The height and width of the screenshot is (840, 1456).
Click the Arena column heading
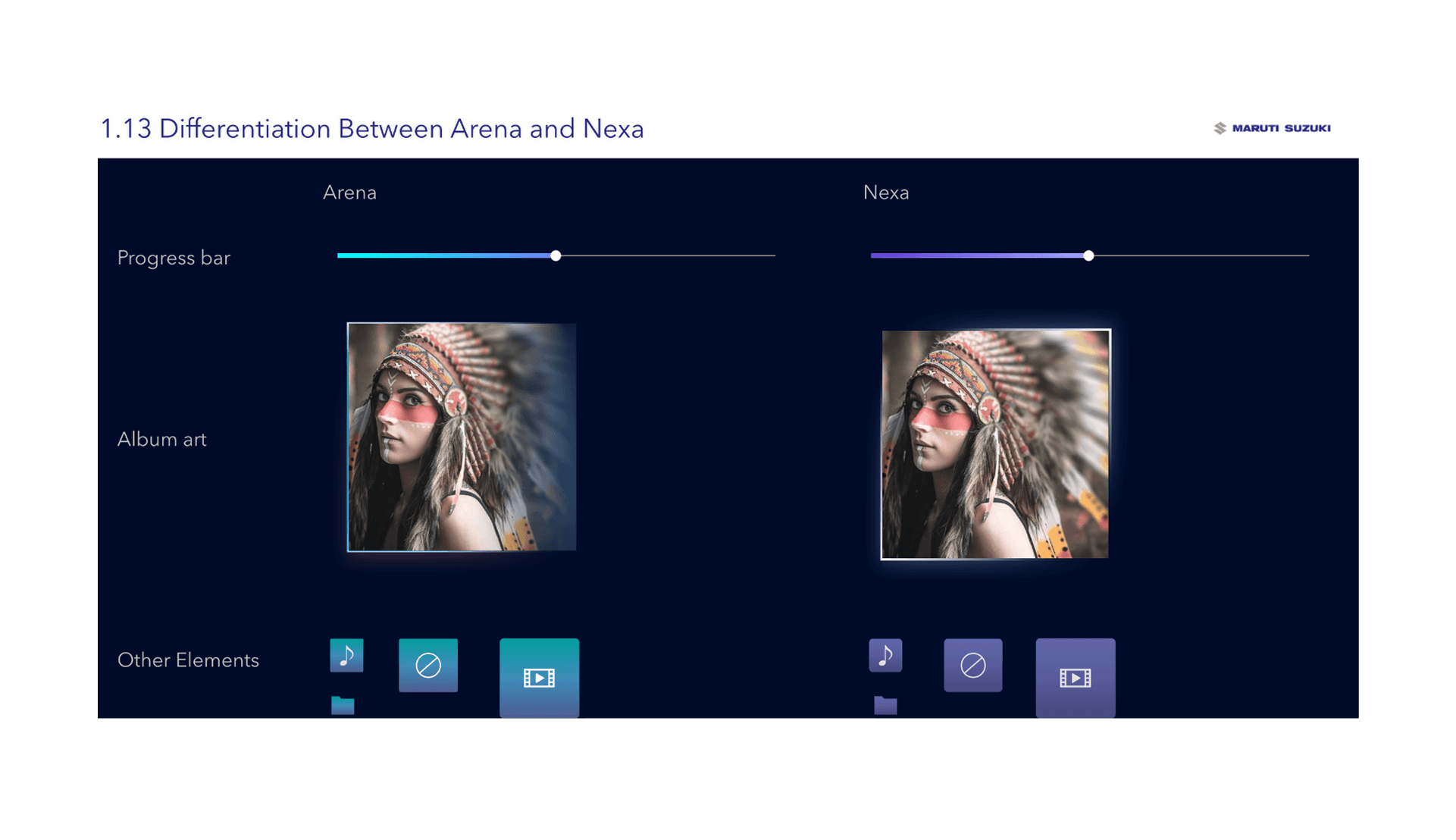pos(349,193)
